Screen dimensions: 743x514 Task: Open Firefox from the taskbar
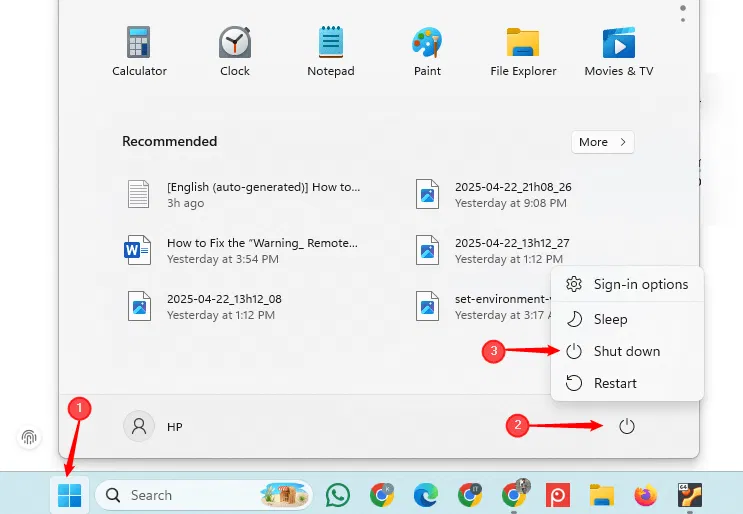646,496
